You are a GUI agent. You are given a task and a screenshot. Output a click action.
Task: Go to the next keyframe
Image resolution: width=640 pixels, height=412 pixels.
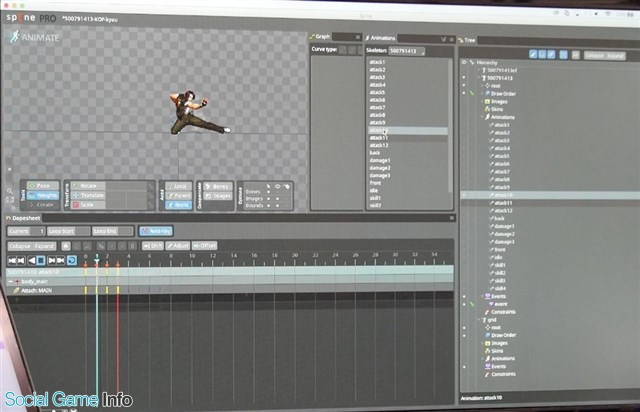pyautogui.click(x=51, y=260)
